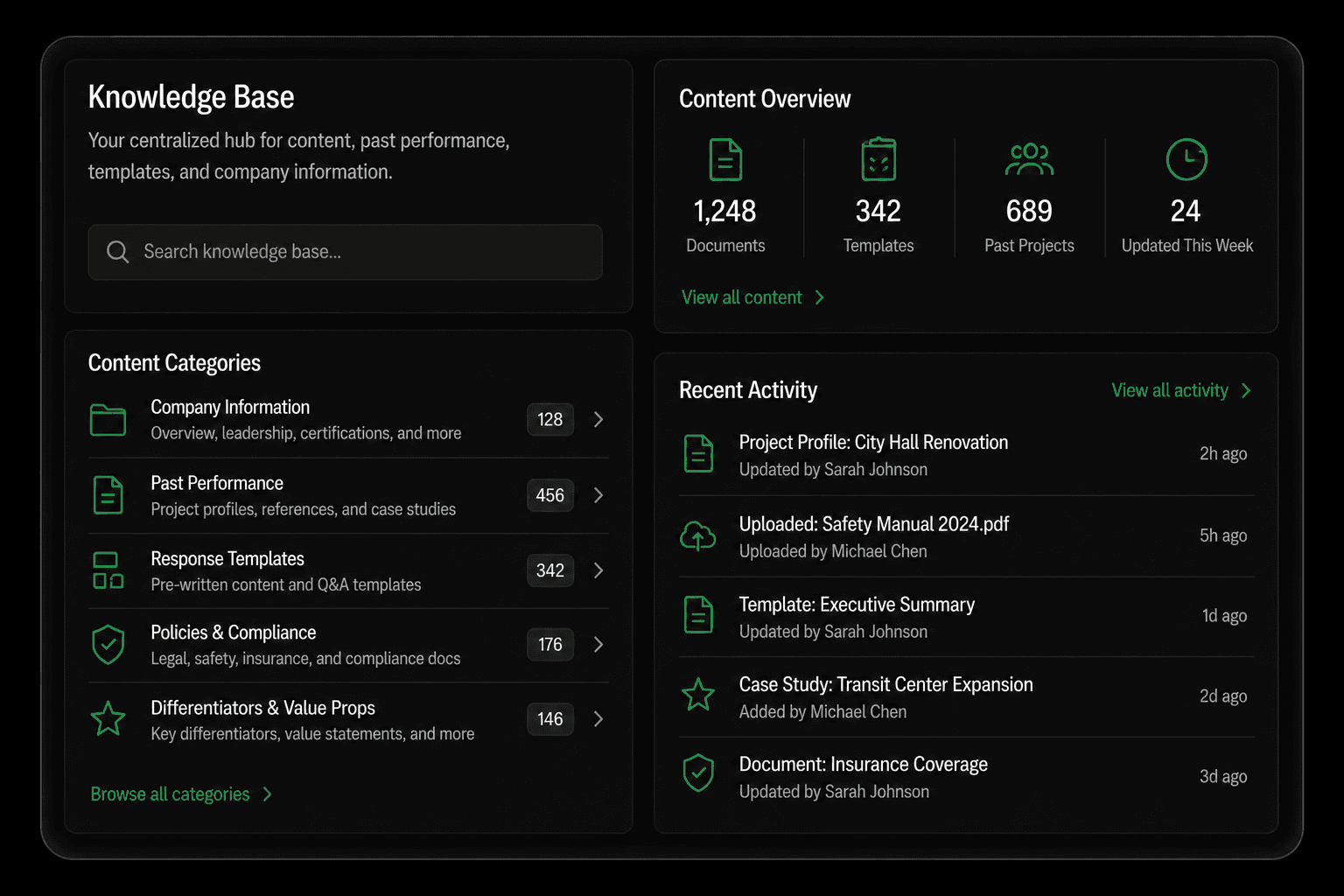Open the Past Performance category
Image resolution: width=1344 pixels, height=896 pixels.
(348, 495)
